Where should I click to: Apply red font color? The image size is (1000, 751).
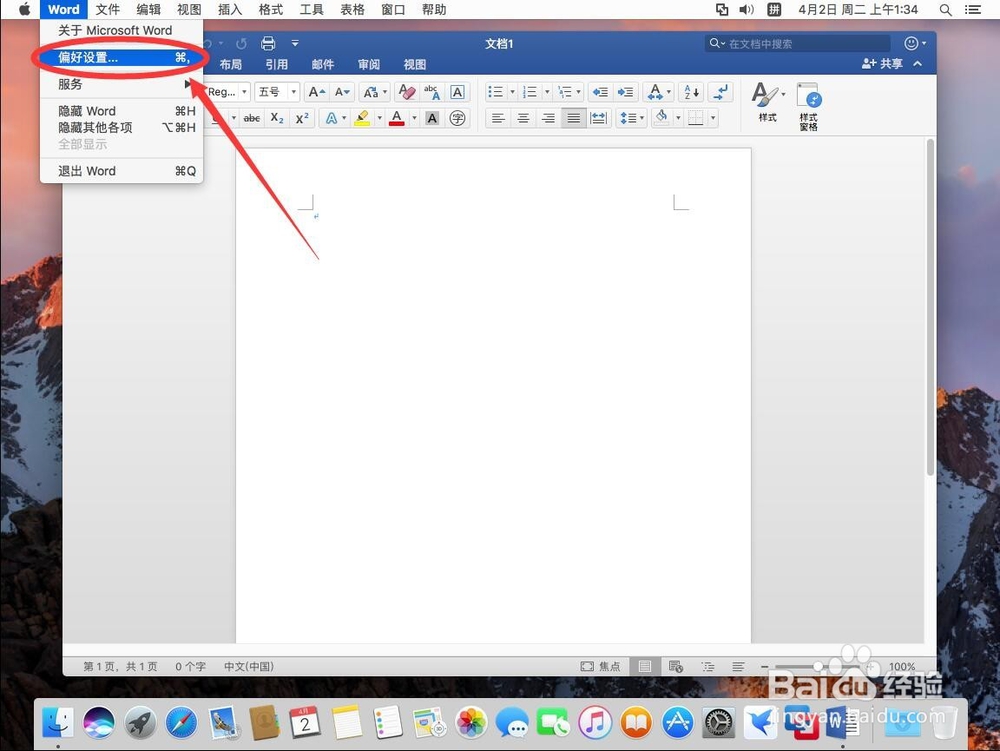click(397, 118)
